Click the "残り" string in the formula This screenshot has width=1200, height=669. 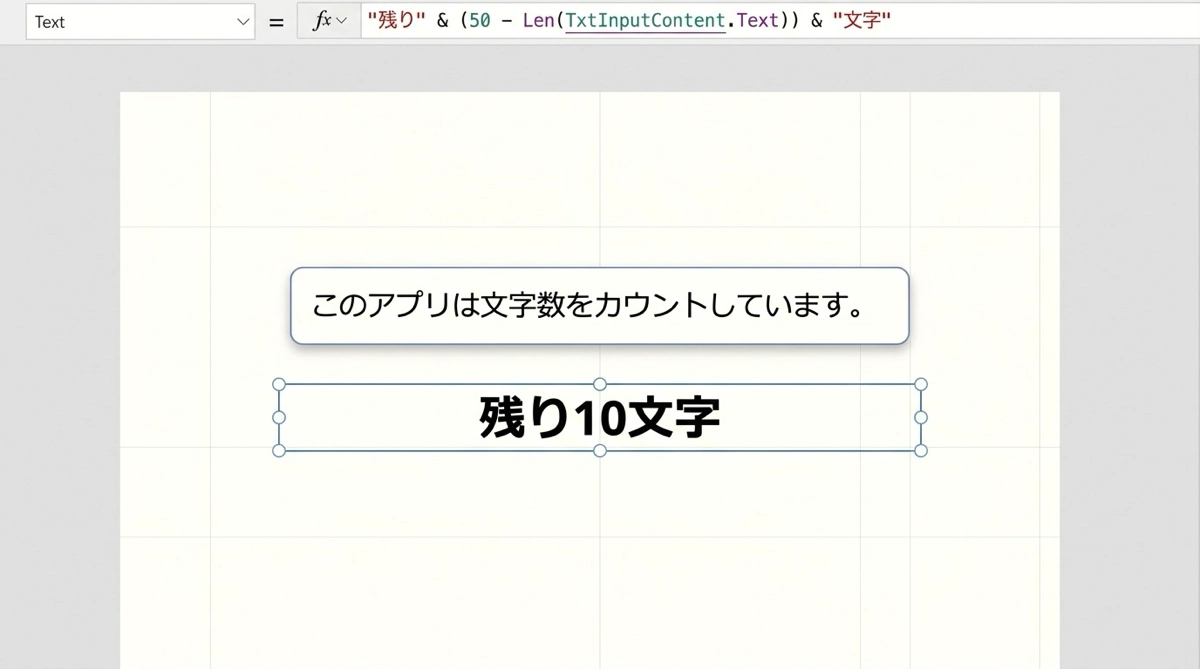tap(397, 21)
